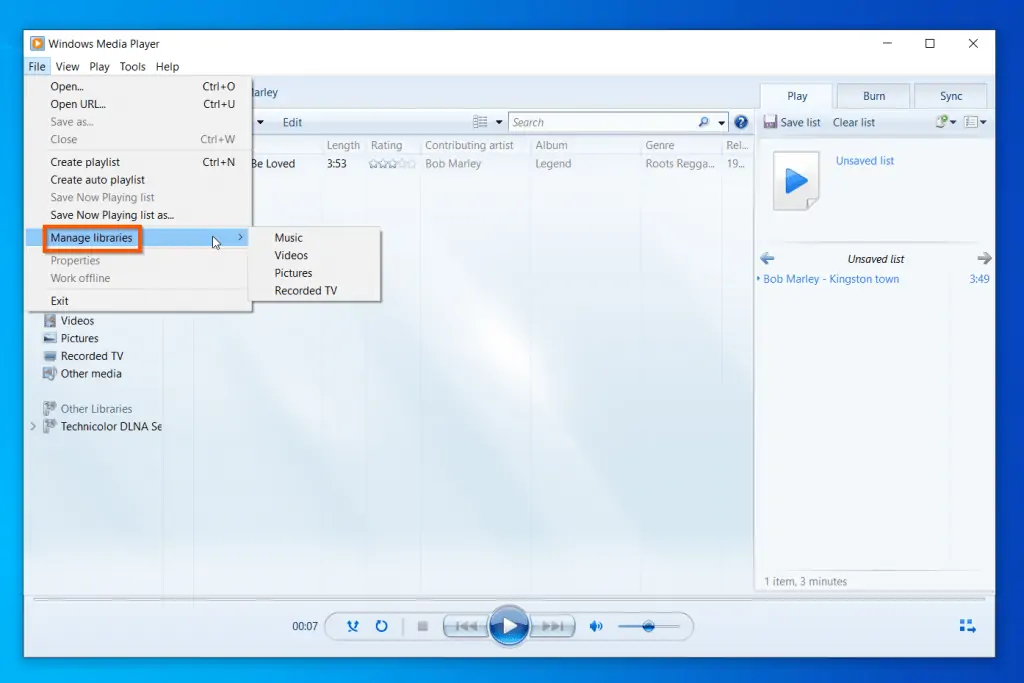
Task: Skip back to the previous track
Action: tap(466, 626)
